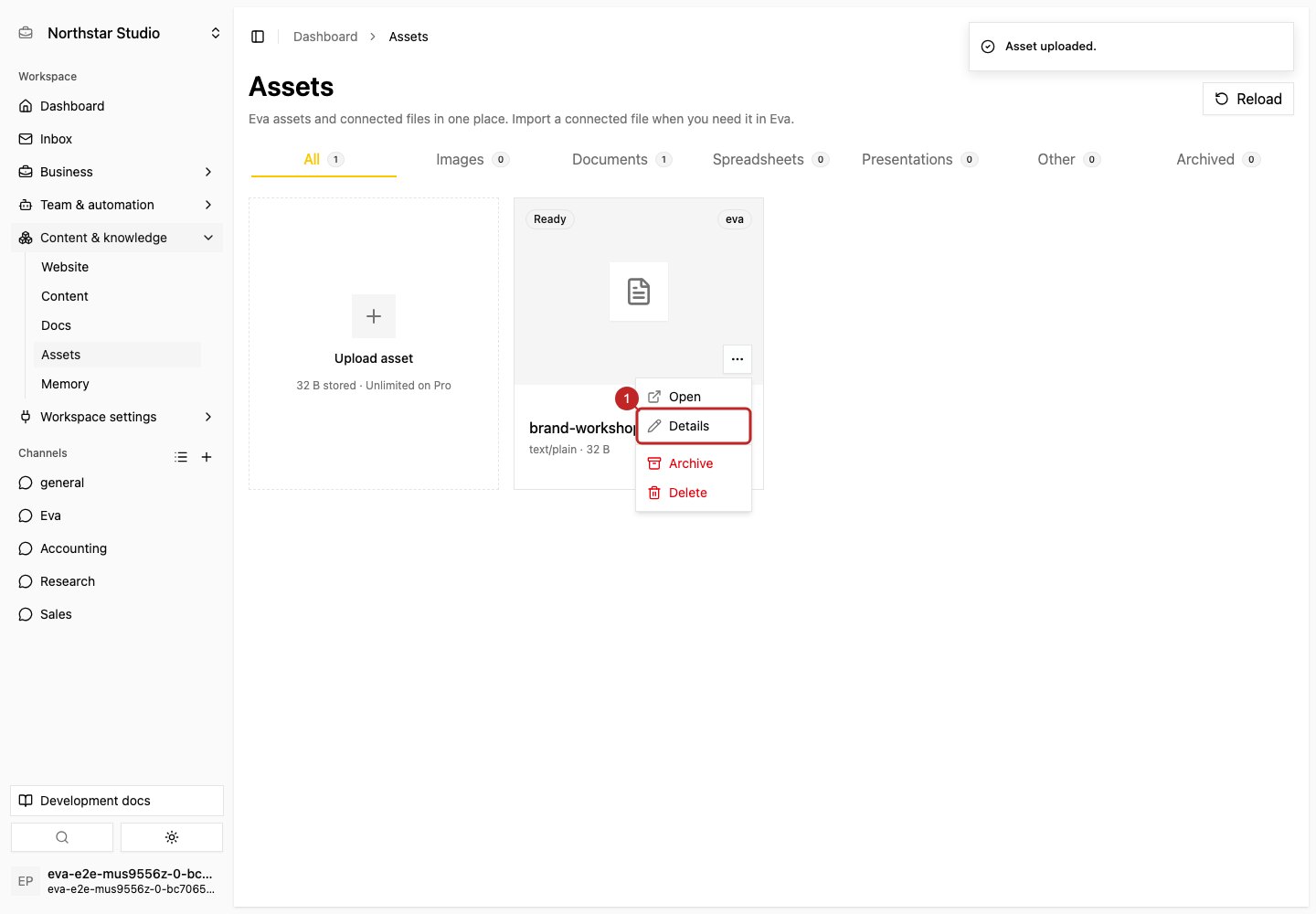Choose Details from the asset menu

coord(694,426)
